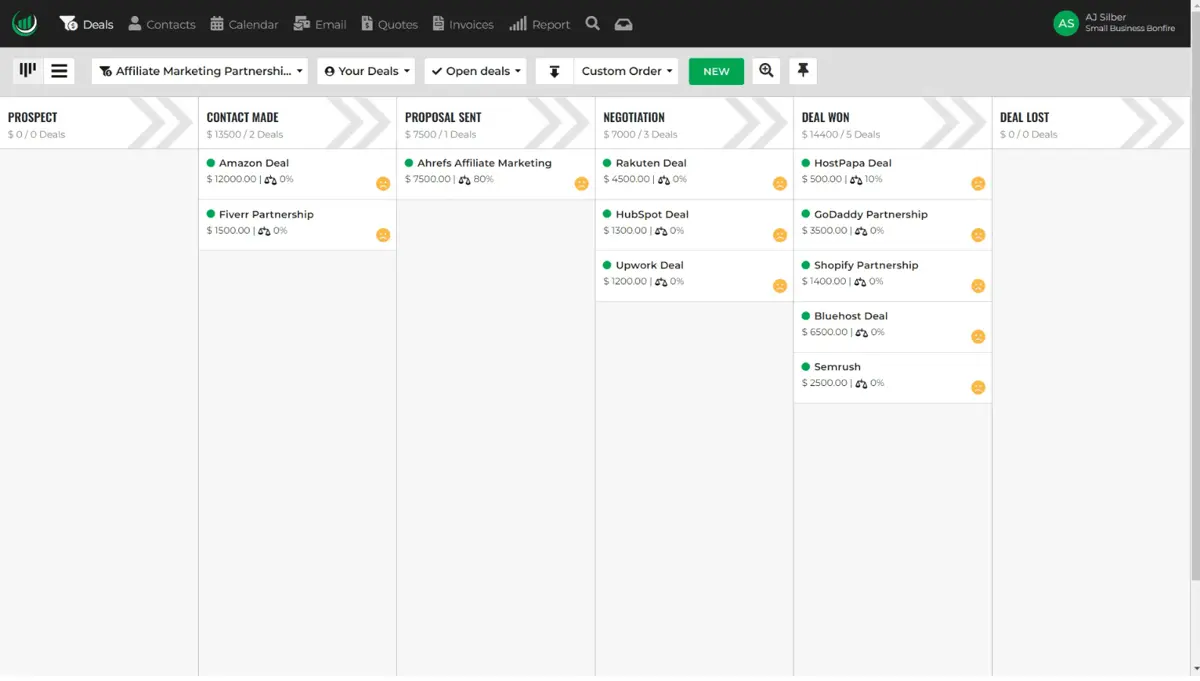
Task: Open the Fiverr Partnership card
Action: coord(298,225)
